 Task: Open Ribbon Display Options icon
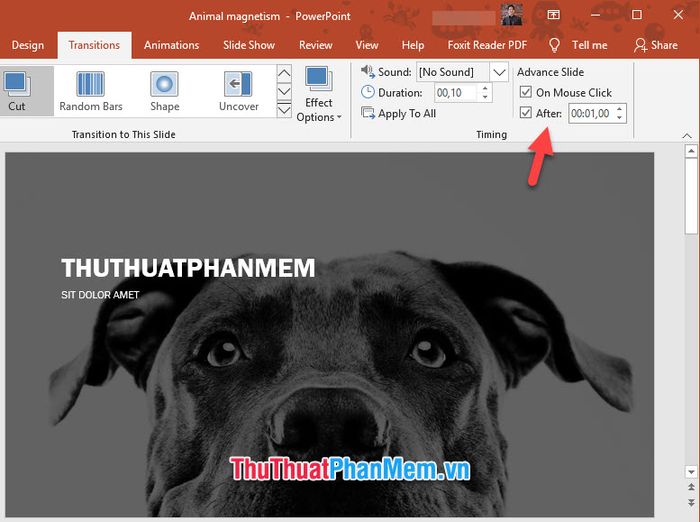click(x=554, y=15)
